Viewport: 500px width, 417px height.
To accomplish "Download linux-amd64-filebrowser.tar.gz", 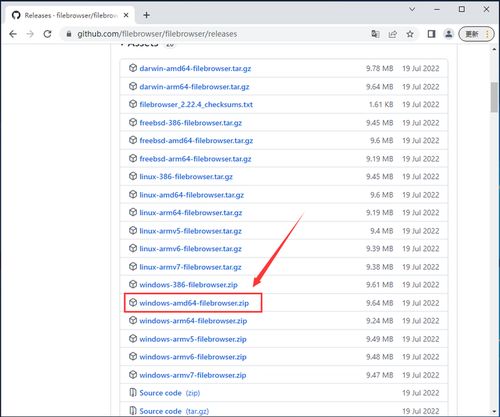I will coord(192,195).
